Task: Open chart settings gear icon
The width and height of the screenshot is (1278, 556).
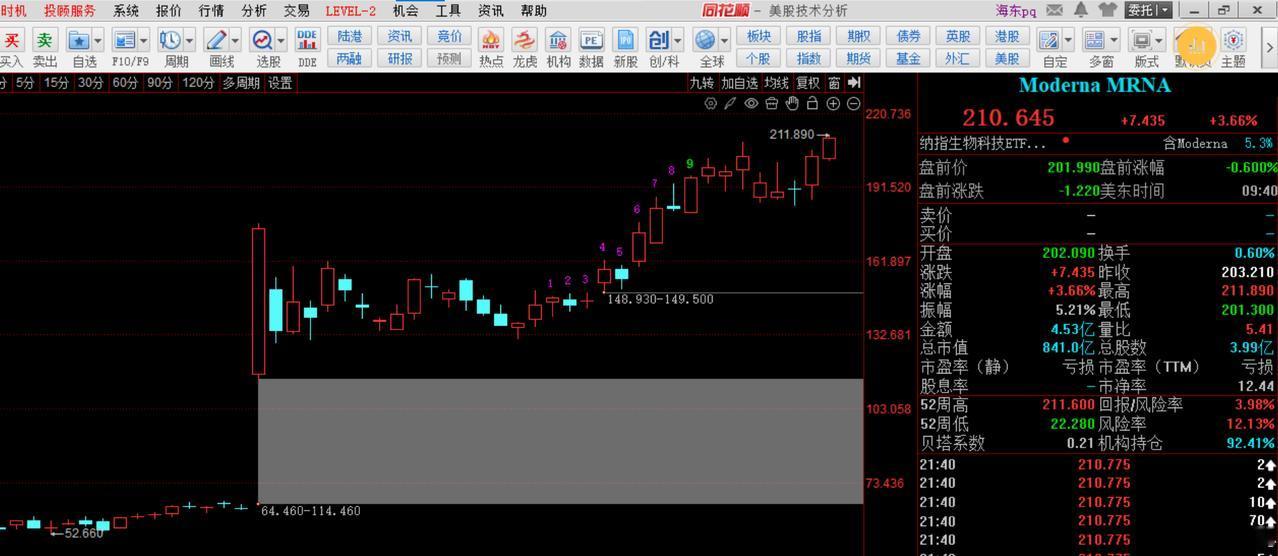Action: pos(711,103)
